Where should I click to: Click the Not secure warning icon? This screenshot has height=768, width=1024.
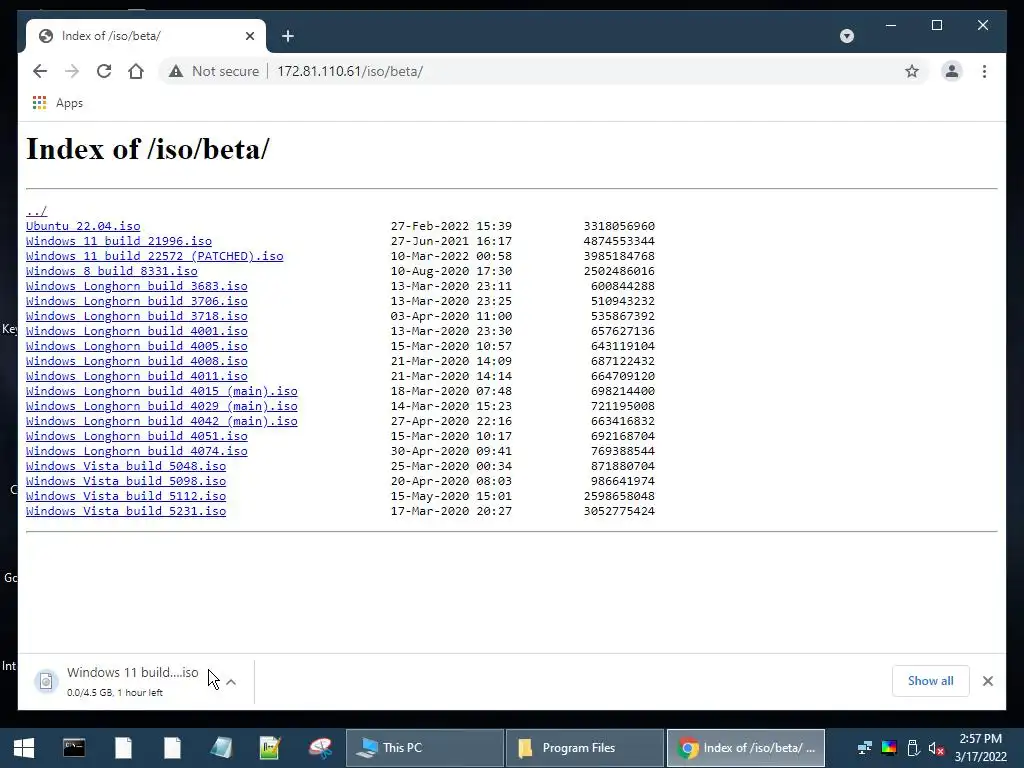(x=176, y=71)
